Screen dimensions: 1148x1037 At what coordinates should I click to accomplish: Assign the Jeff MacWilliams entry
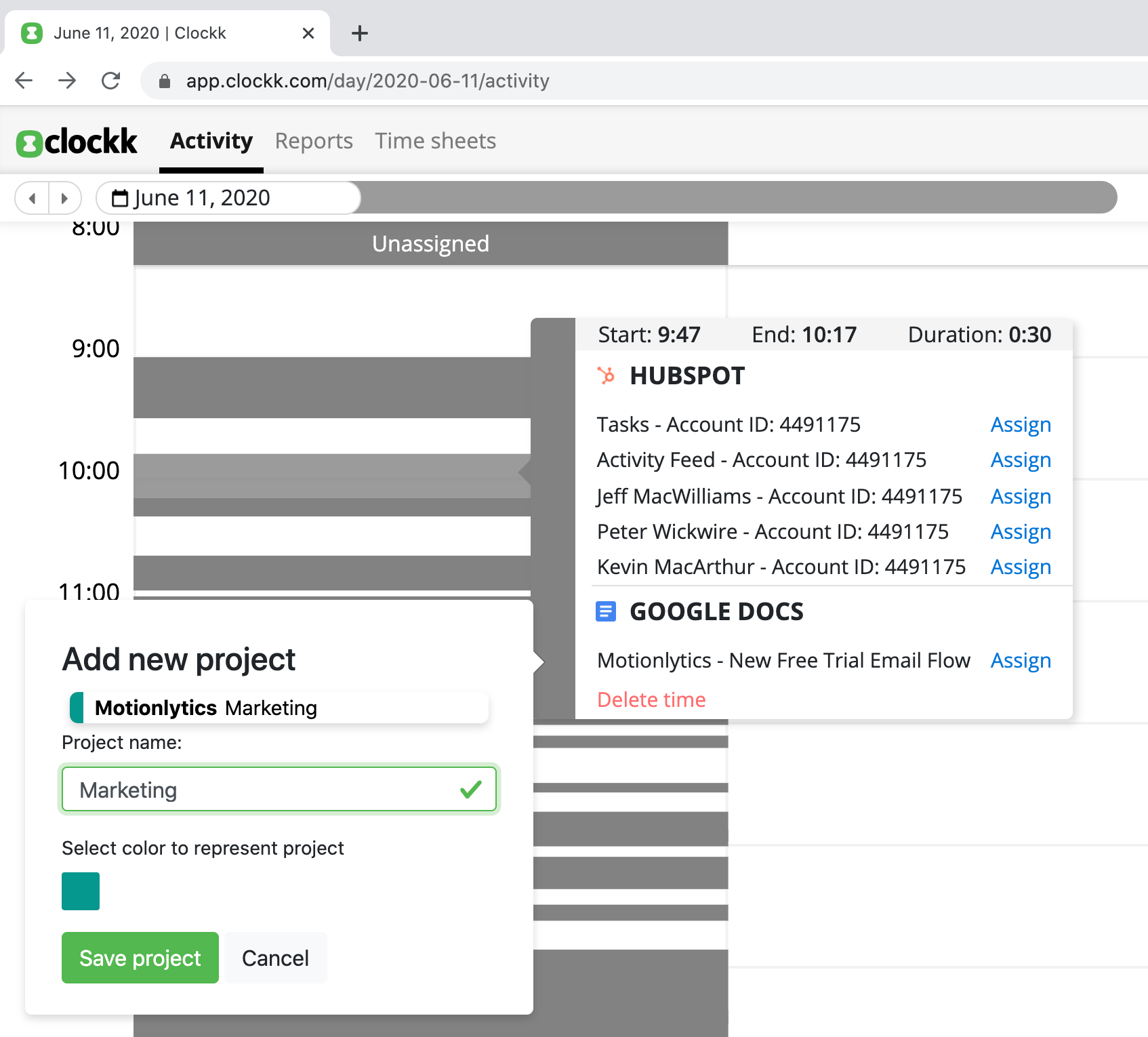1021,497
